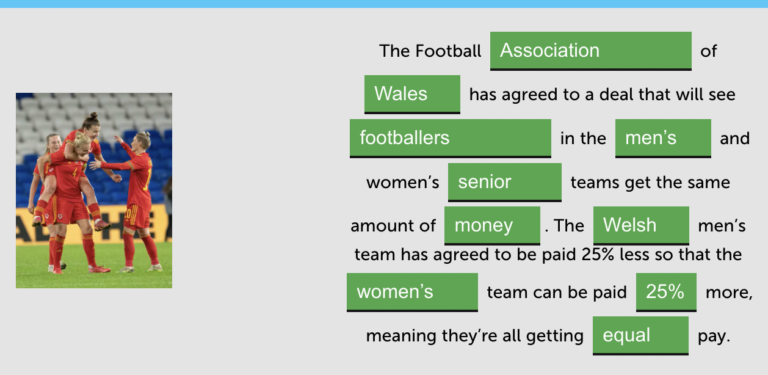This screenshot has height=375, width=768.
Task: Click the green "Association" answer box
Action: (x=591, y=51)
